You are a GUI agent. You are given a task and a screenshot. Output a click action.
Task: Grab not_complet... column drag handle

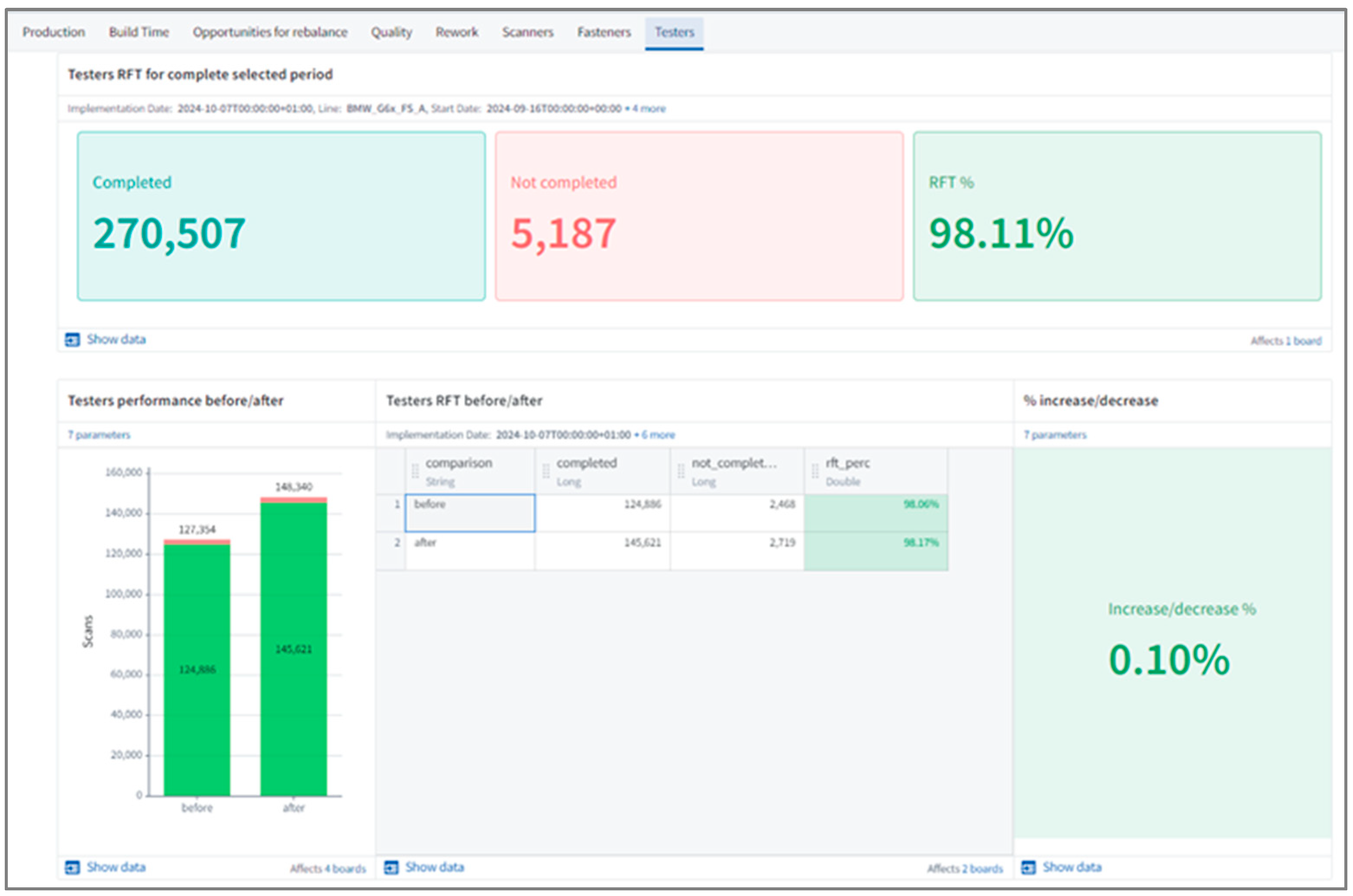[x=681, y=471]
